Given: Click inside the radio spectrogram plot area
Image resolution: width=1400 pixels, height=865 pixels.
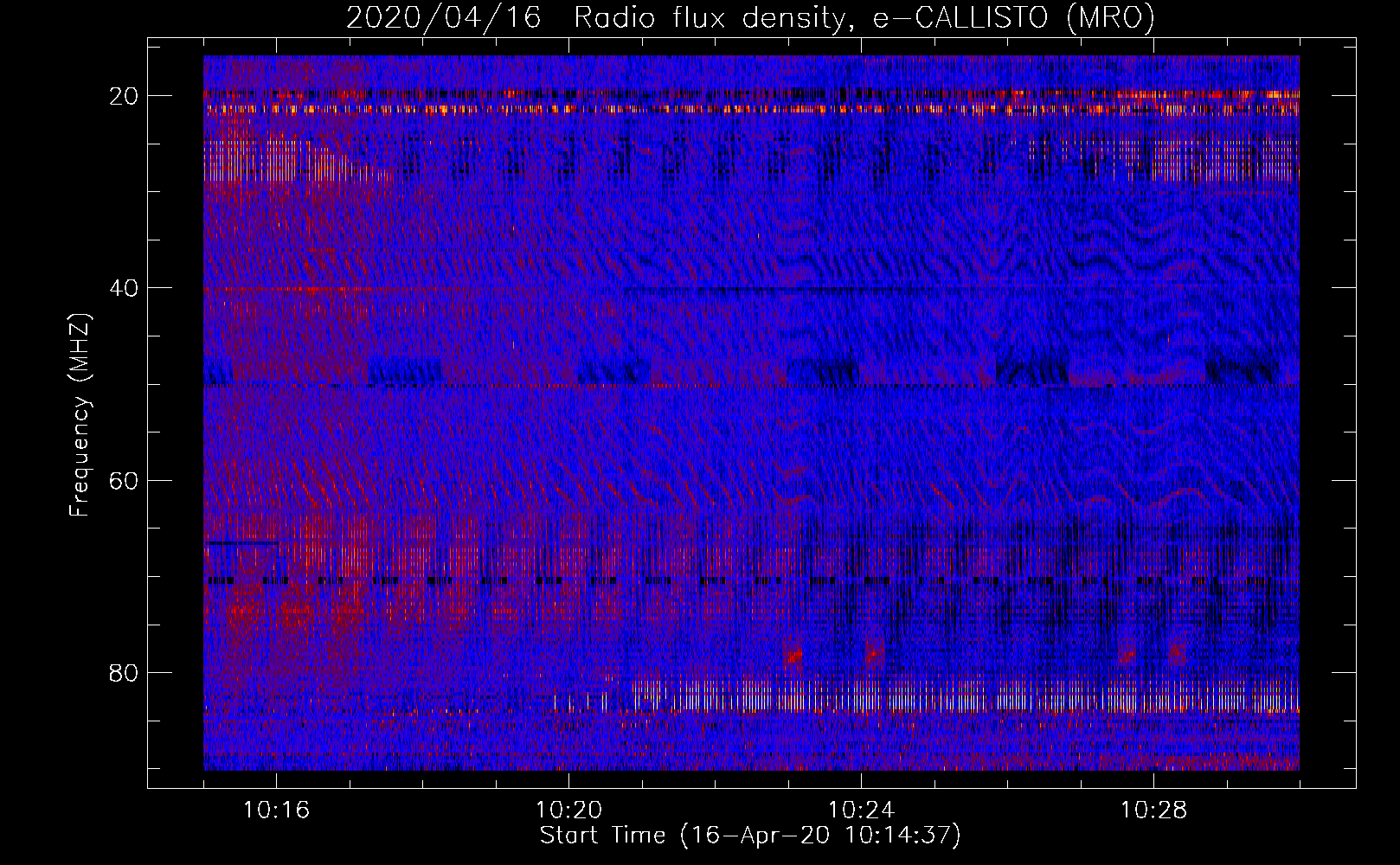Looking at the screenshot, I should click(751, 413).
